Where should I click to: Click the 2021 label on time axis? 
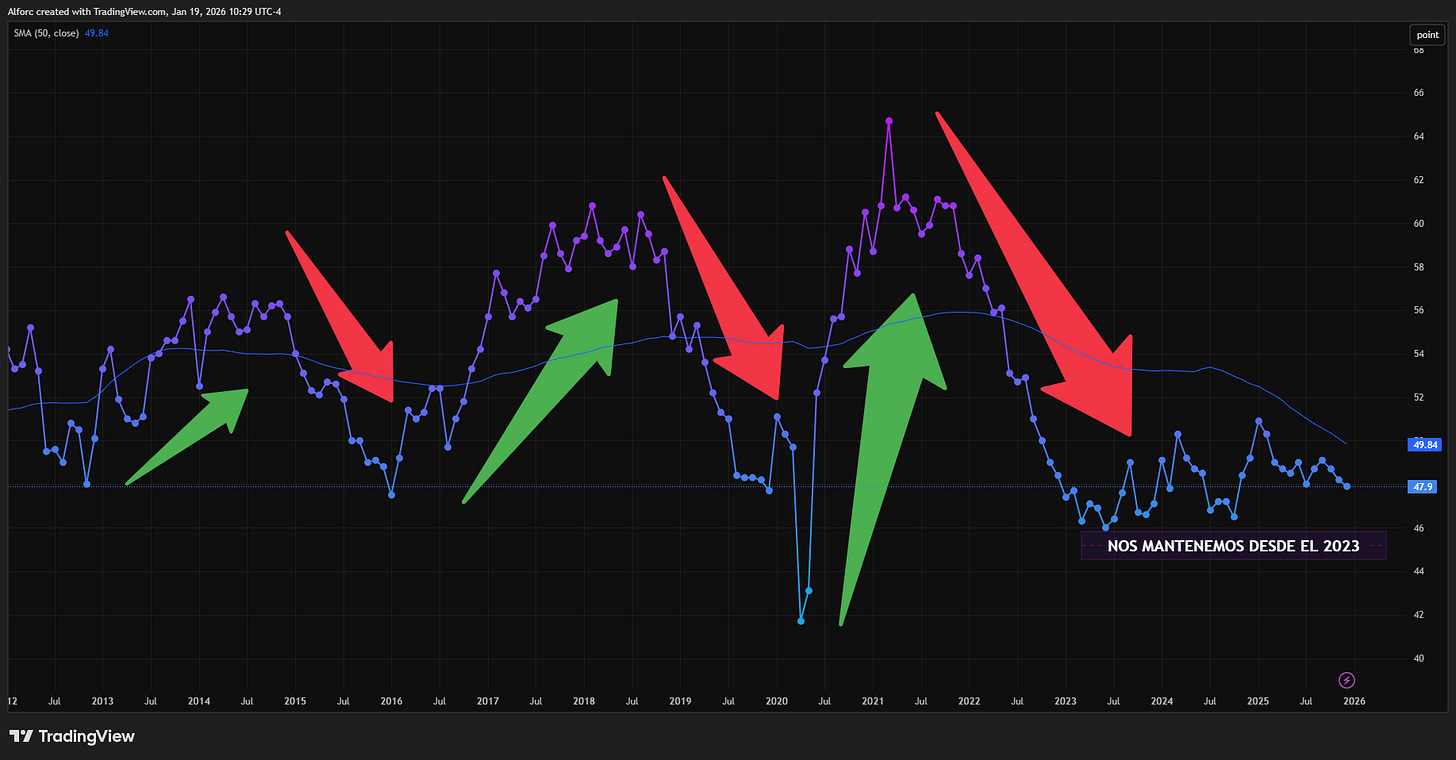pyautogui.click(x=873, y=701)
